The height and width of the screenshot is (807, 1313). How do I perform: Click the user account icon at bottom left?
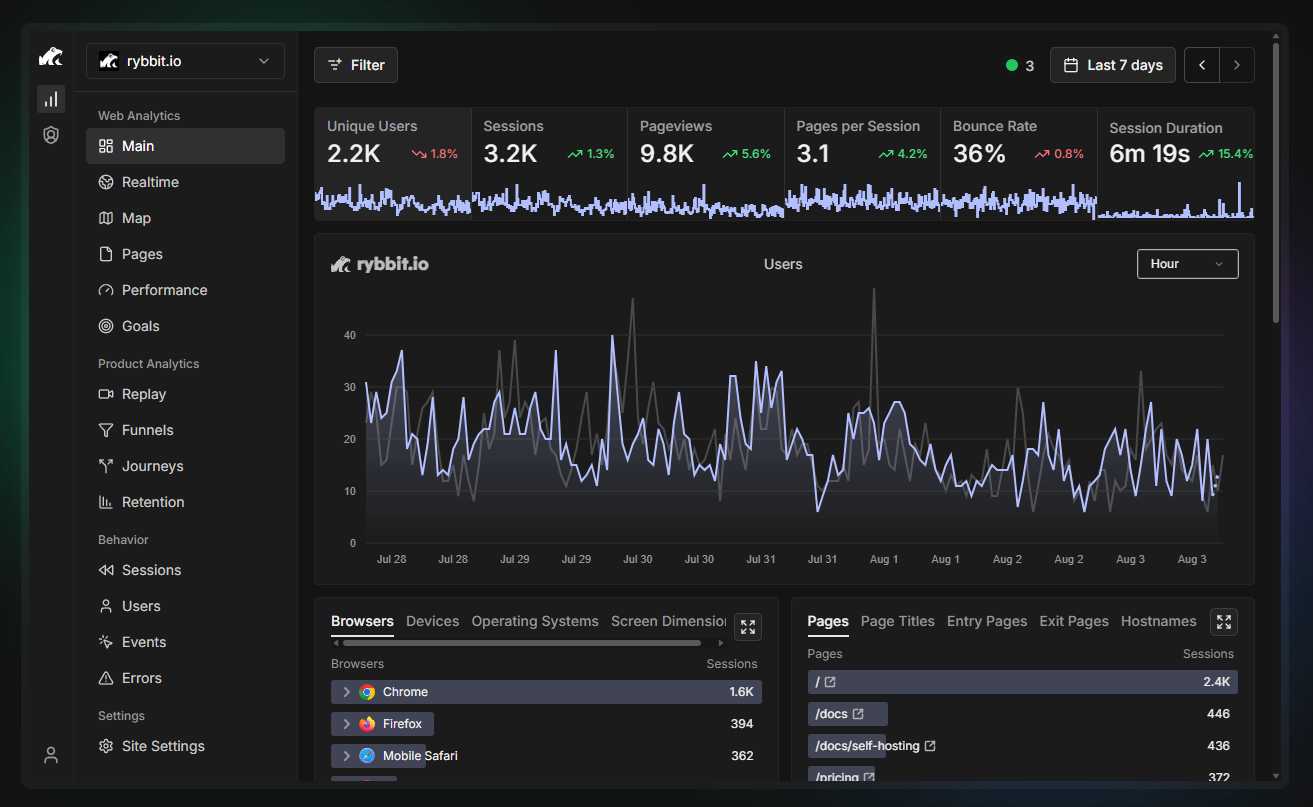51,755
